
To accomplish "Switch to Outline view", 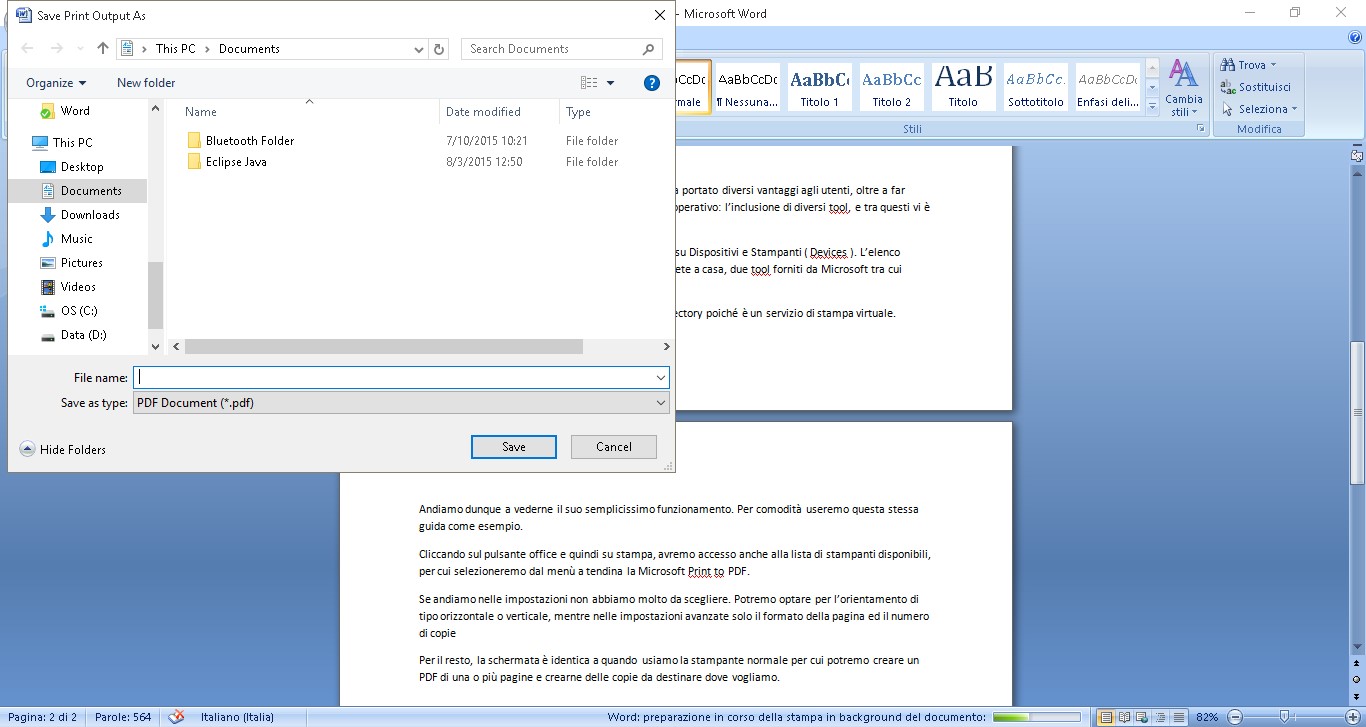I will point(1159,717).
